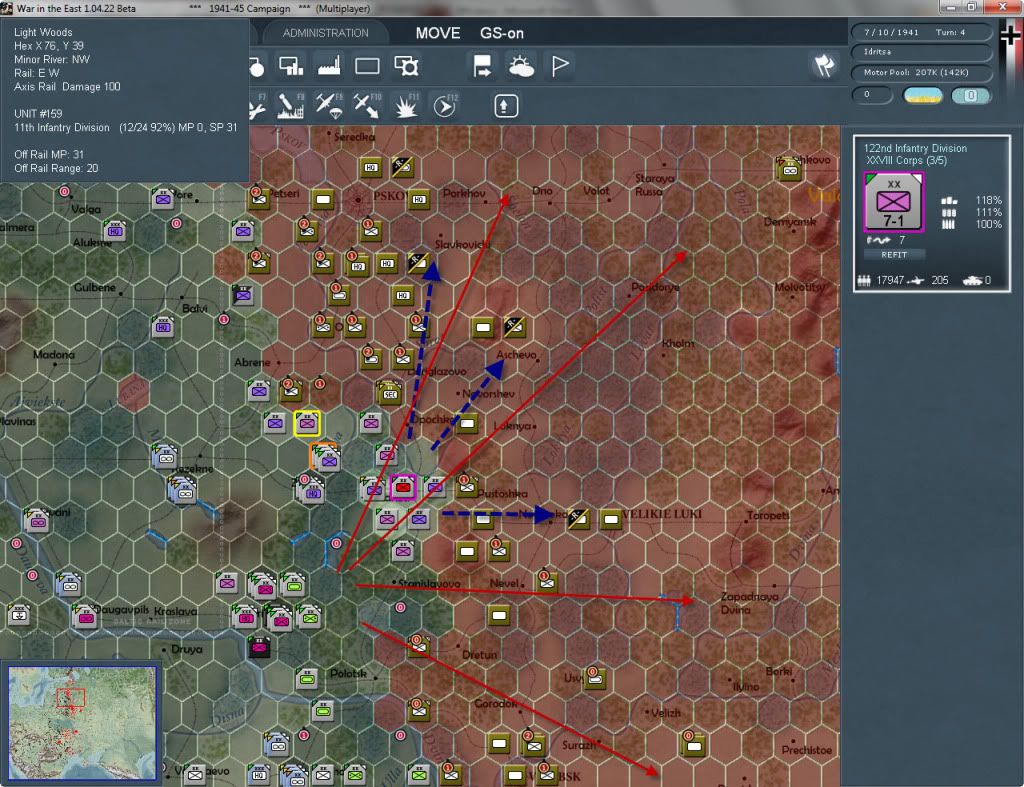Click the Idritsa location field
Viewport: 1024px width, 787px height.
[920, 52]
